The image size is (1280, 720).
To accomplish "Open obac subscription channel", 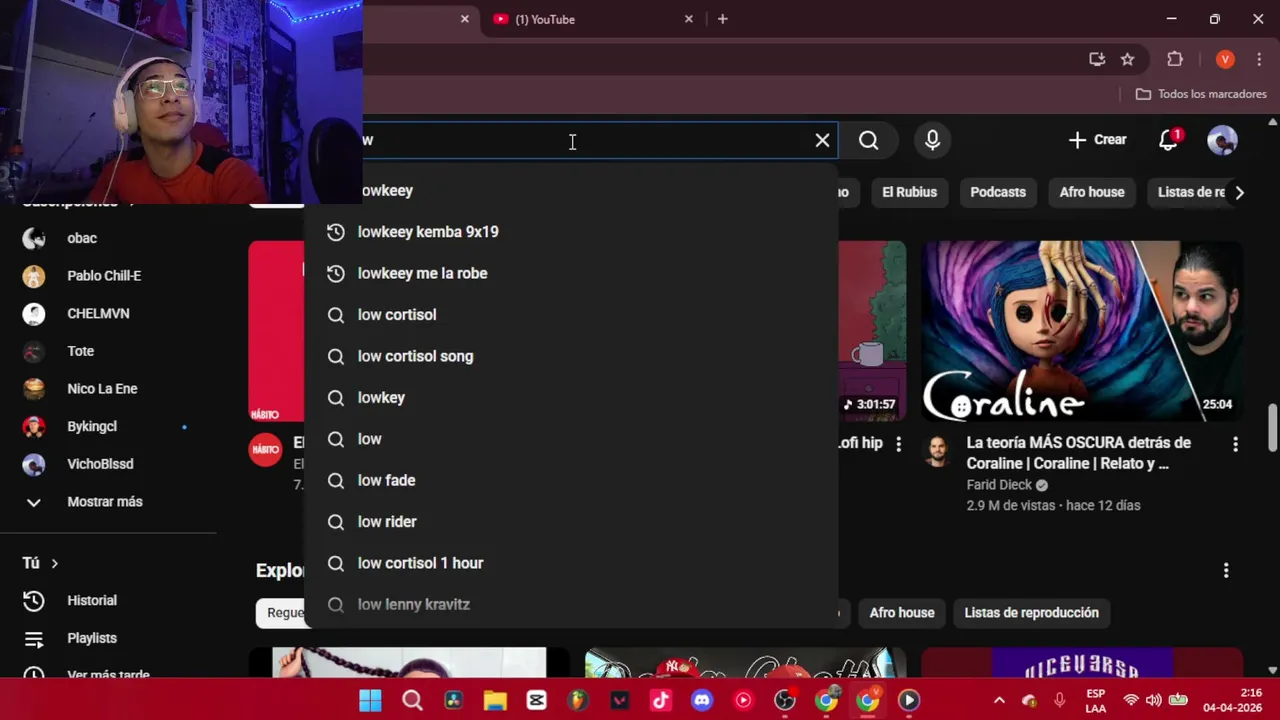I will (x=108, y=238).
